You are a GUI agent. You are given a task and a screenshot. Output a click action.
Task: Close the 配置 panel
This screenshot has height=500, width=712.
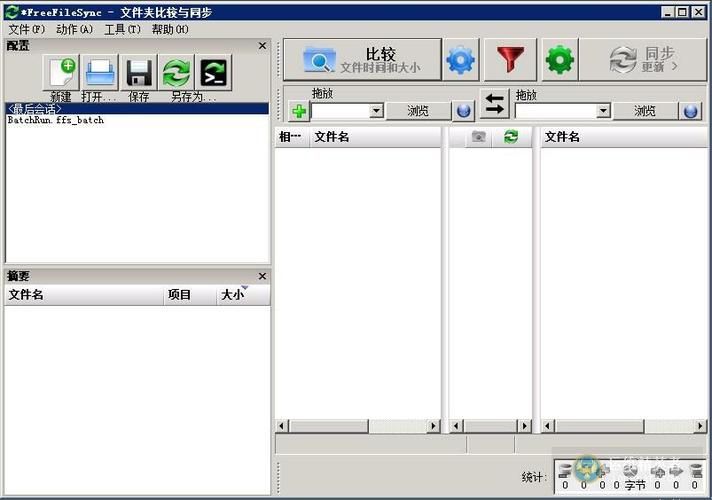coord(262,46)
